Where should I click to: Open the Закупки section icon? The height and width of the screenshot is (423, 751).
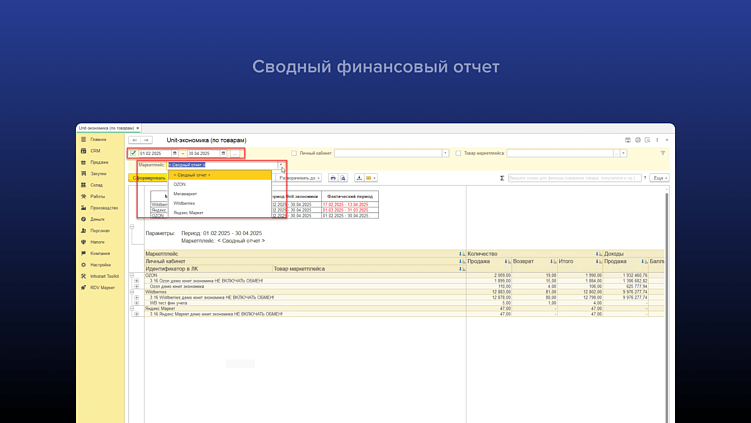click(83, 173)
